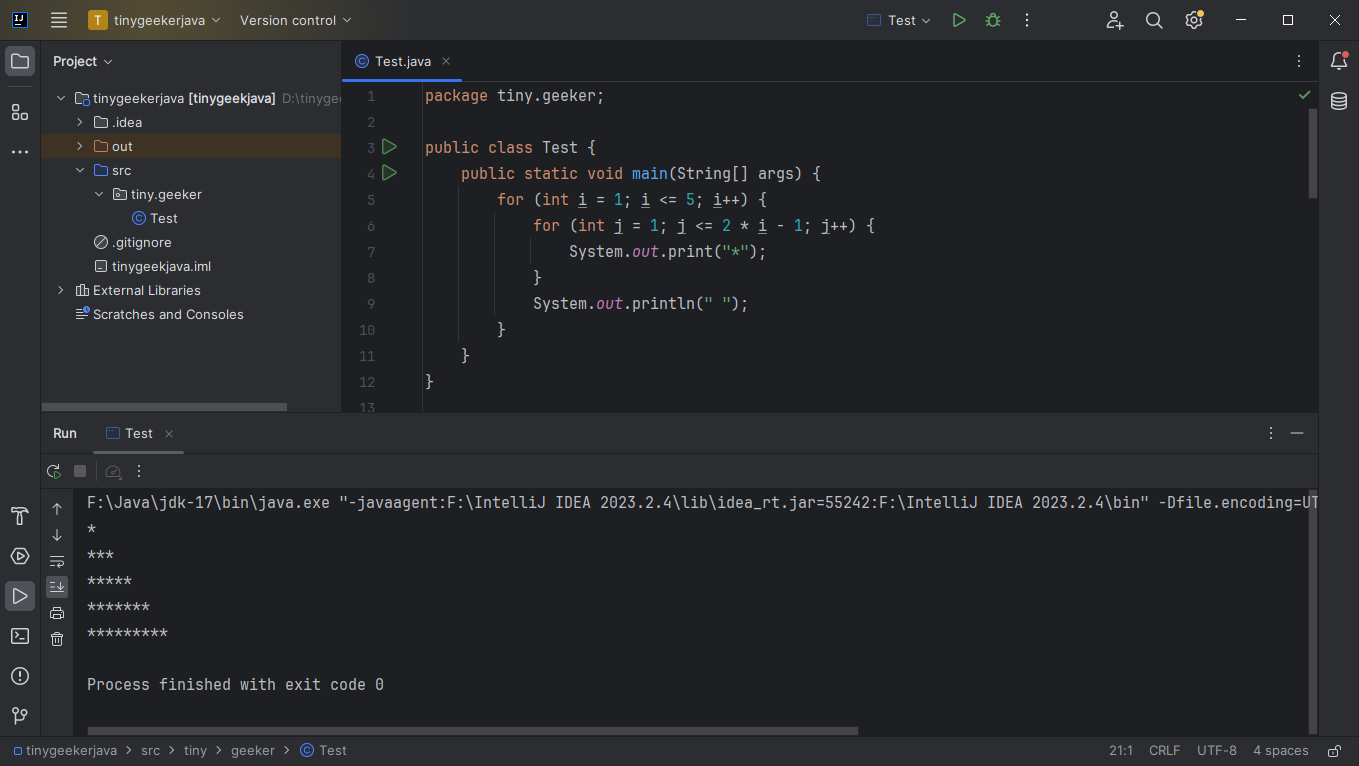Image resolution: width=1359 pixels, height=766 pixels.
Task: Print the console output
Action: pyautogui.click(x=57, y=613)
